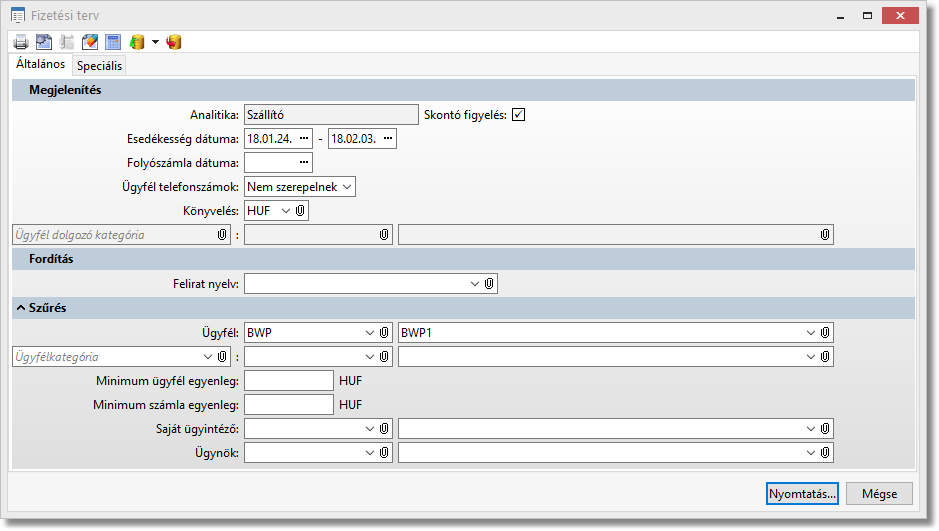Maximize the Fizetési terv window
Image resolution: width=939 pixels, height=531 pixels.
[867, 16]
